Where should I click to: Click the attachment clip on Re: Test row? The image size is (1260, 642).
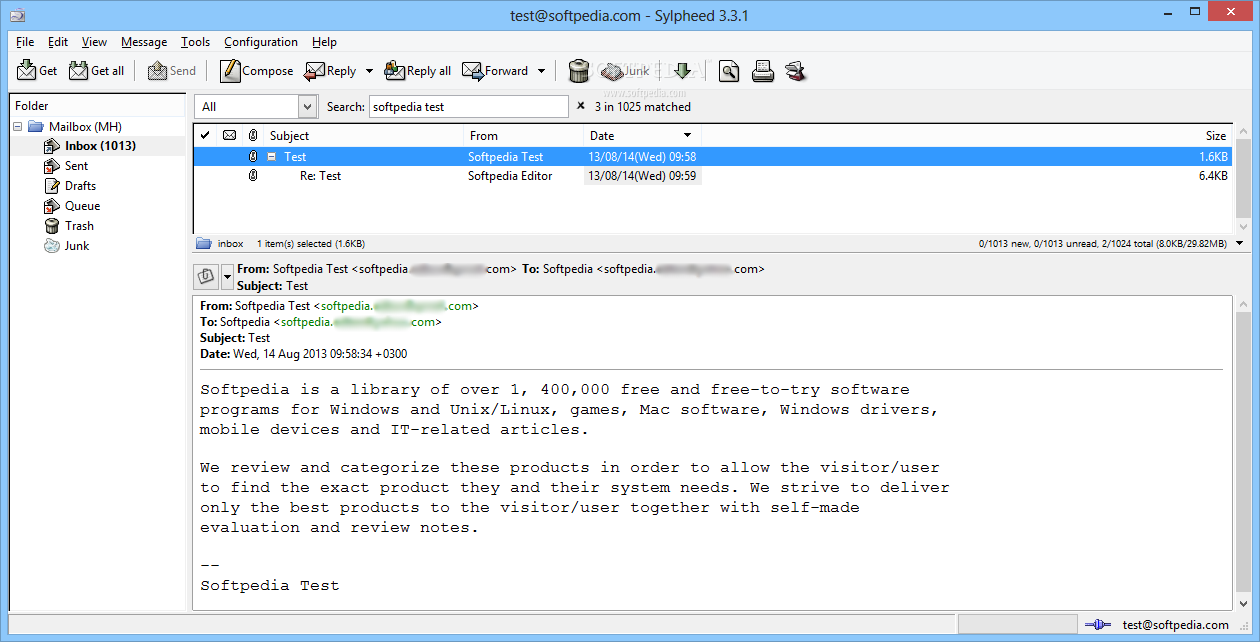[x=253, y=176]
